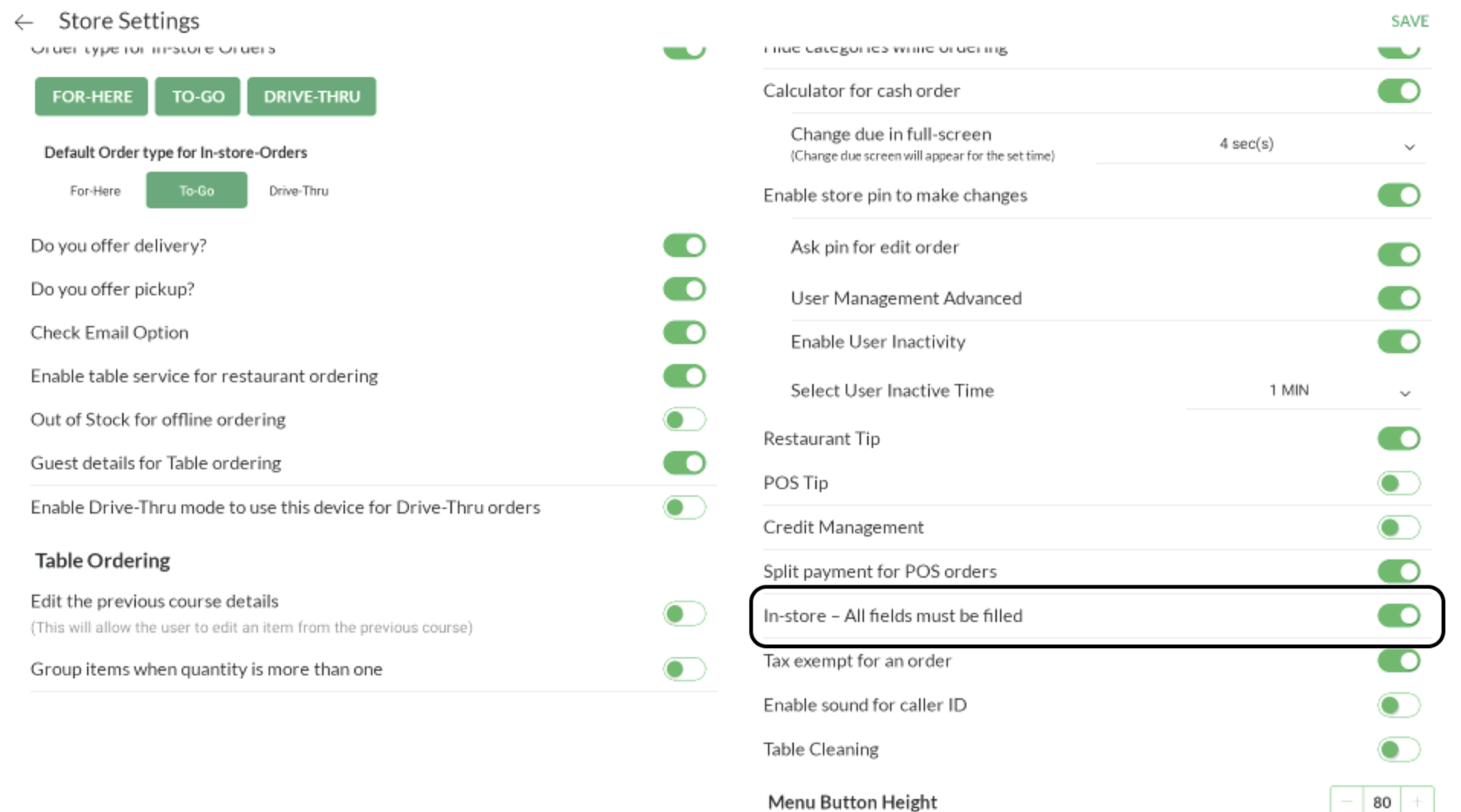Select the FOR-HERE order type button

coord(92,97)
